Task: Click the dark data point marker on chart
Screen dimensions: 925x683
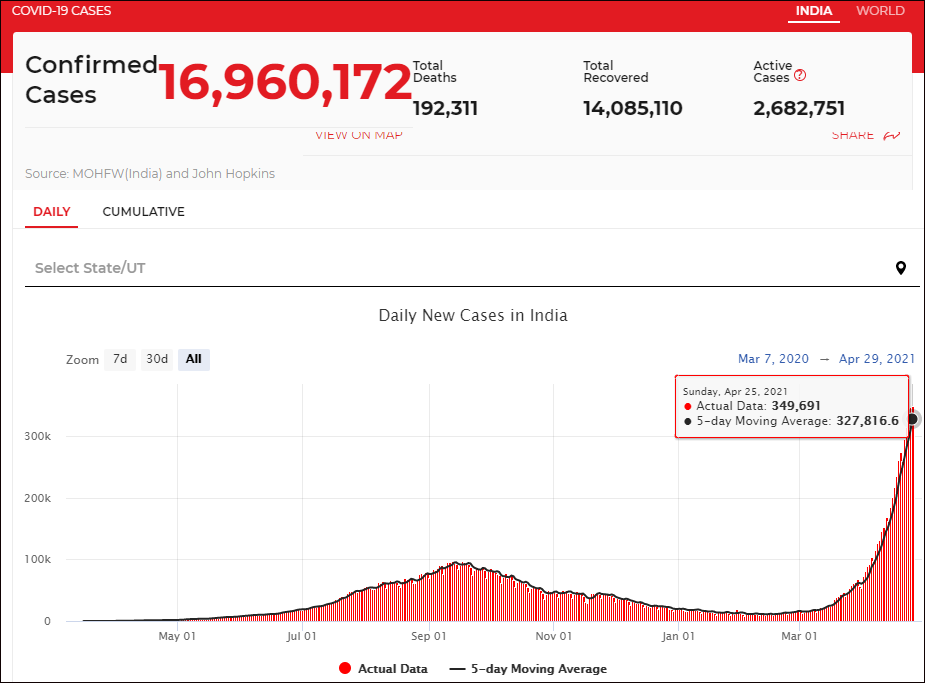Action: 912,419
